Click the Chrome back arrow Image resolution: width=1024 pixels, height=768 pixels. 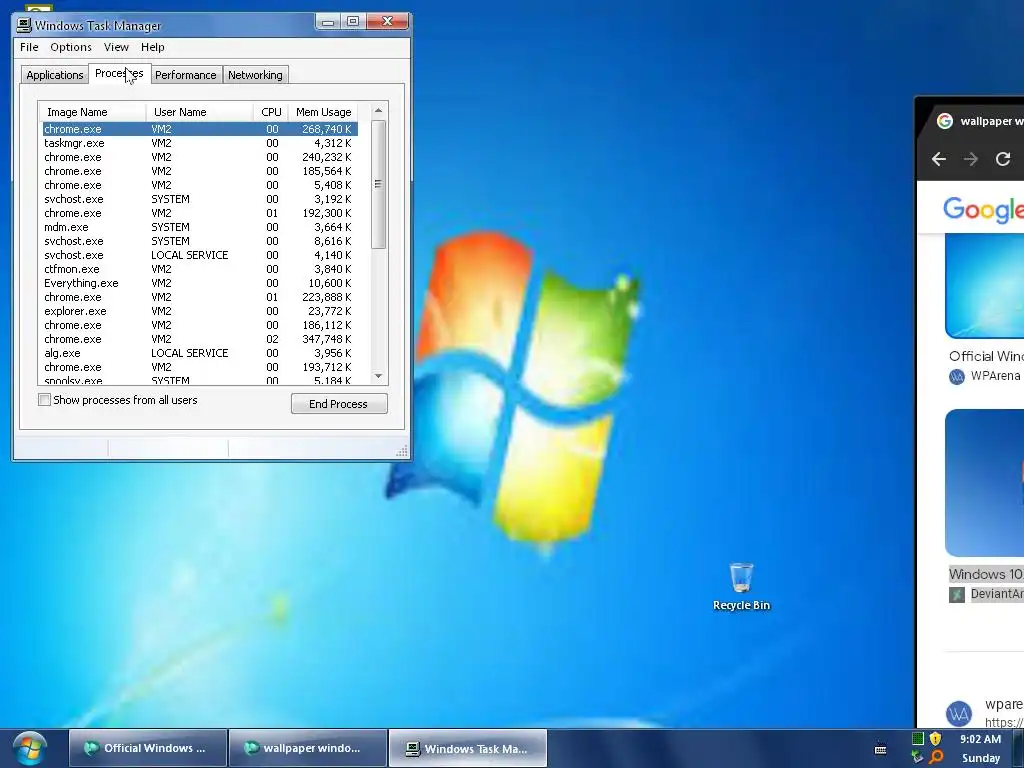coord(938,159)
